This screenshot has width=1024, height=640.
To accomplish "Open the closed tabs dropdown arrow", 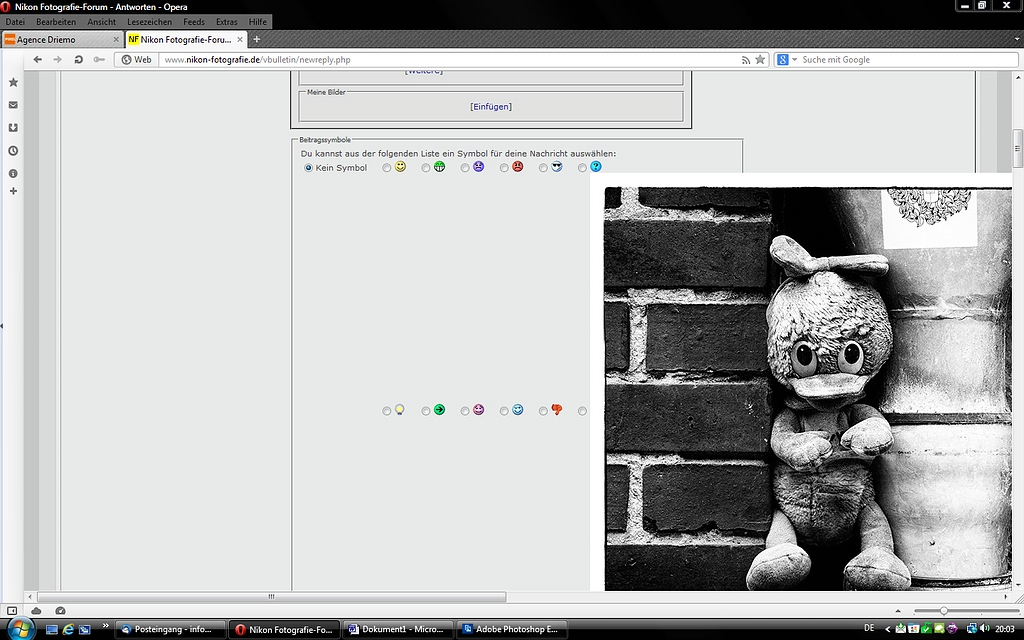I will (1016, 39).
